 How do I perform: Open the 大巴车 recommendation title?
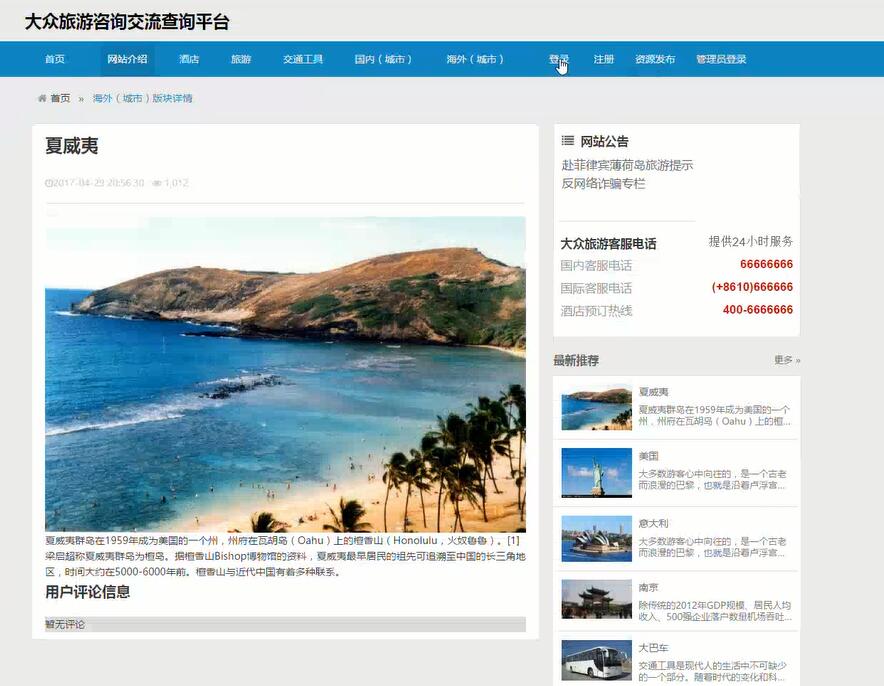click(x=653, y=648)
